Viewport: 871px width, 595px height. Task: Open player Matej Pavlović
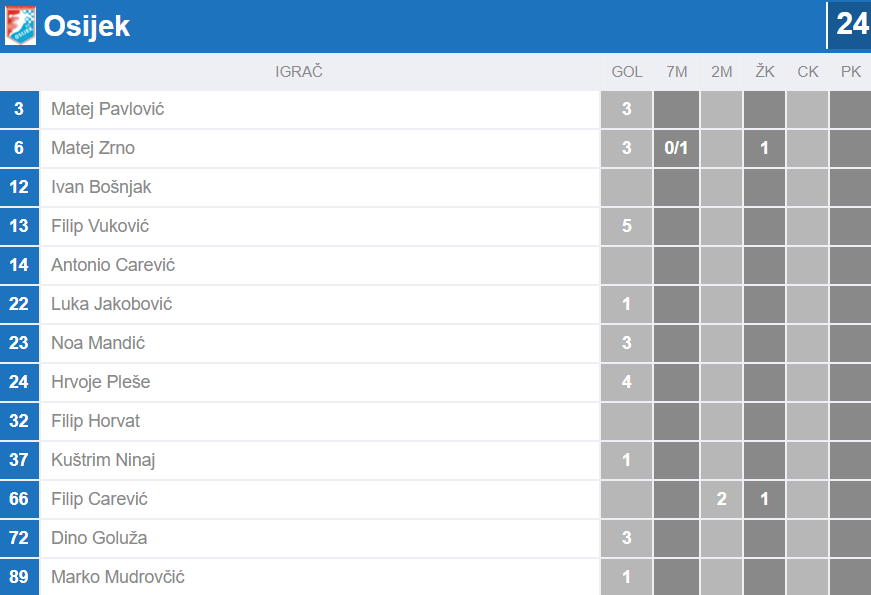tap(108, 109)
